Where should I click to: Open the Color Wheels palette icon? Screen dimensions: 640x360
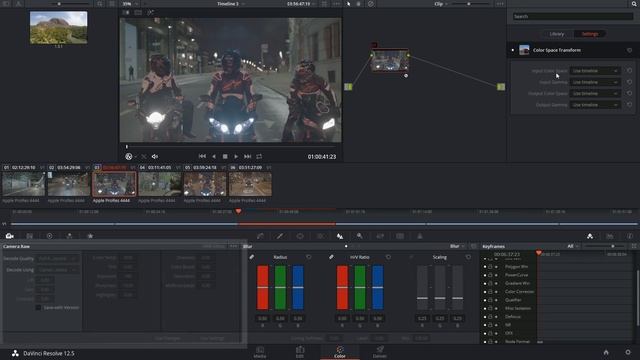[x=49, y=236]
